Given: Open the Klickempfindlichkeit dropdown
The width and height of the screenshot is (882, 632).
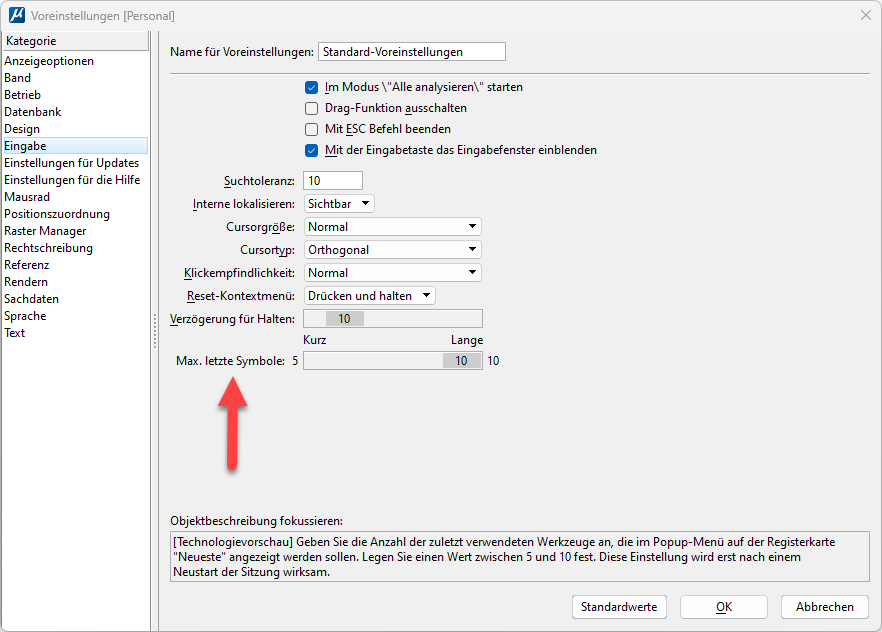Looking at the screenshot, I should click(x=393, y=273).
